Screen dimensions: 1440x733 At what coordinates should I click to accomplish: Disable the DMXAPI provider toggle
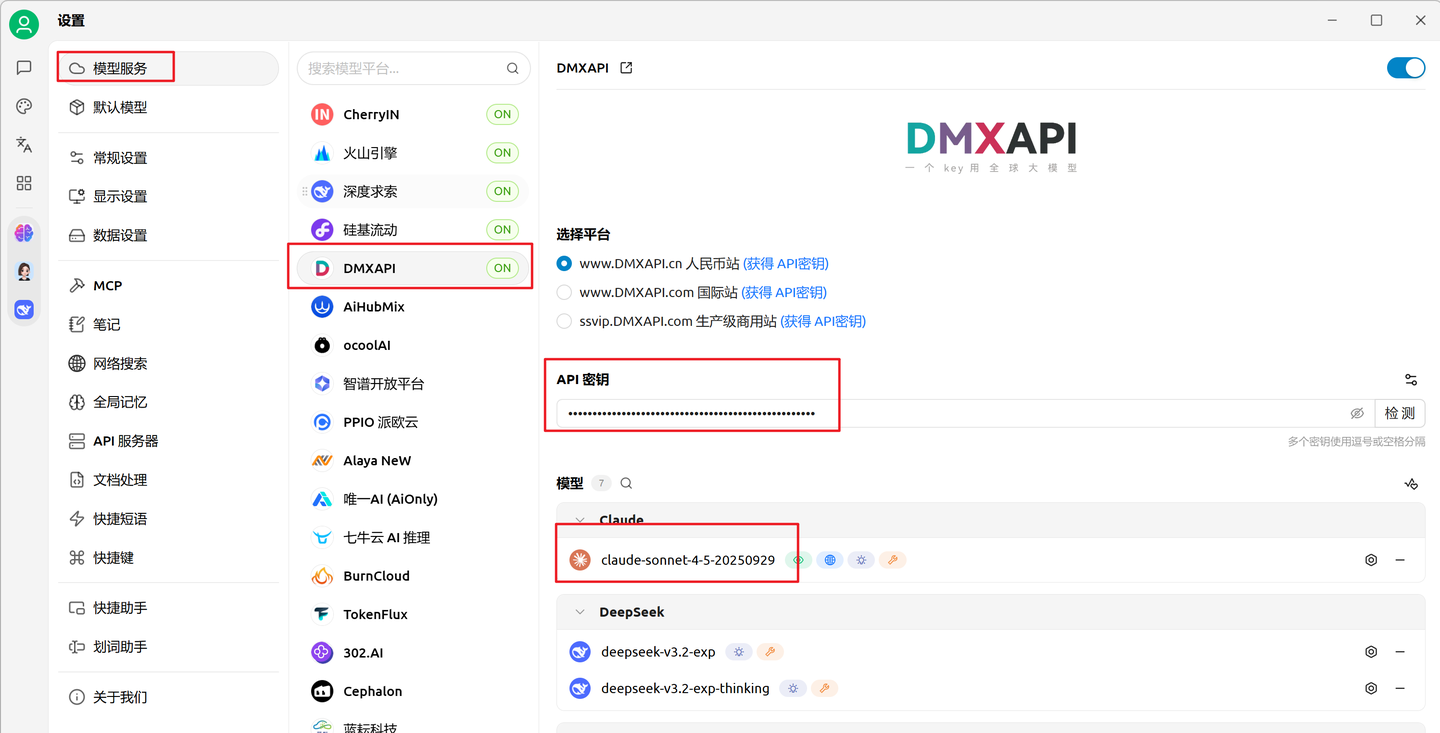pyautogui.click(x=1405, y=67)
